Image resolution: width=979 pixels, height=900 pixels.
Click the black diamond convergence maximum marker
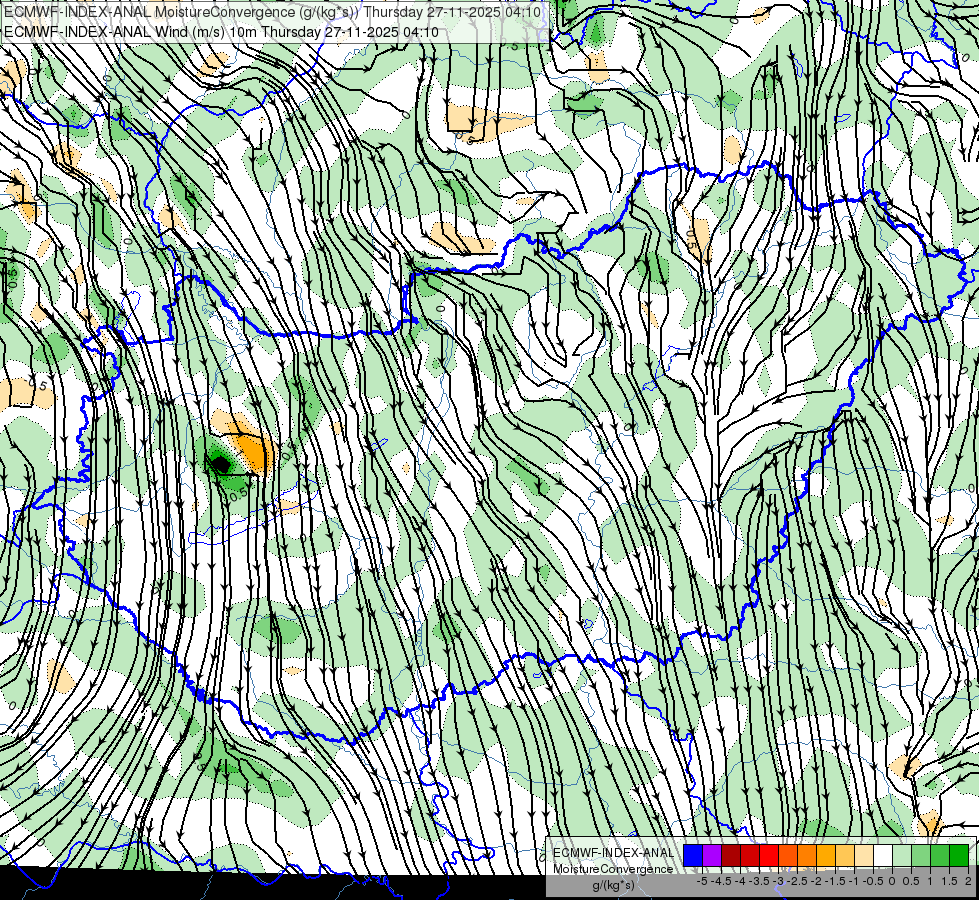pyautogui.click(x=220, y=463)
